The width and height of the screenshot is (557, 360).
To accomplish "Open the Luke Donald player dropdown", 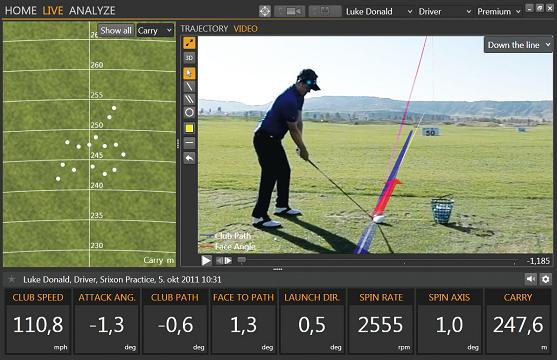I will pyautogui.click(x=379, y=12).
